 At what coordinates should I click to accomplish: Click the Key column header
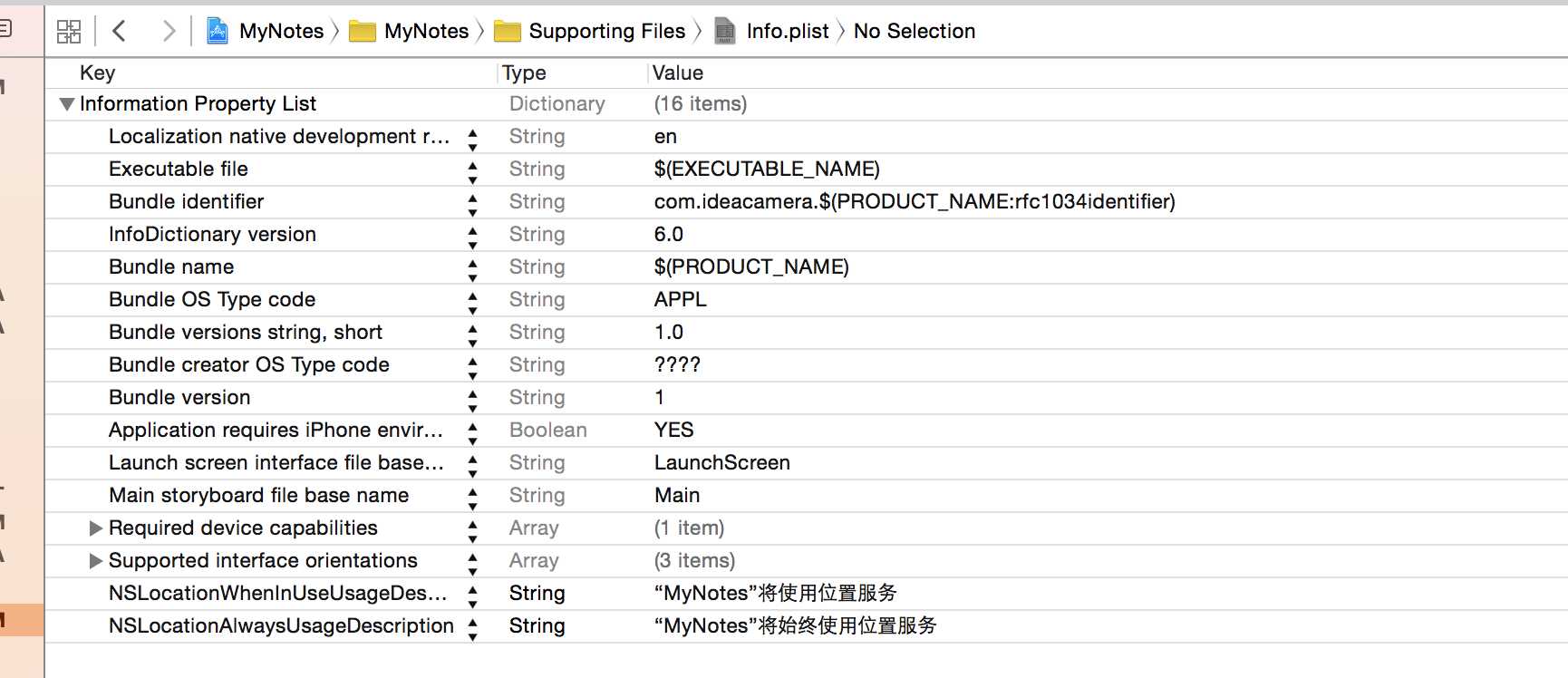tap(97, 73)
